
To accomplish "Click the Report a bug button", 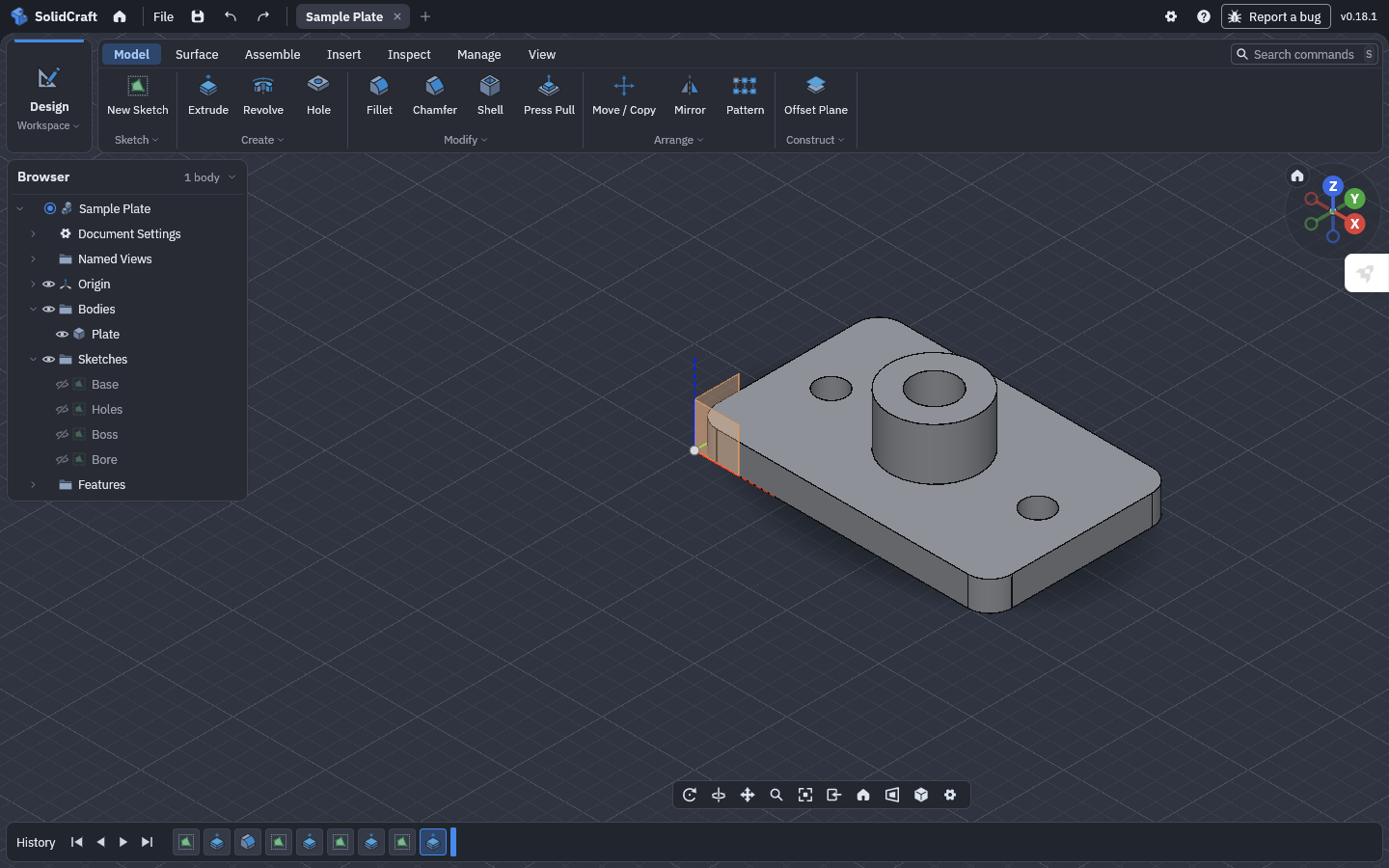I will pos(1275,16).
